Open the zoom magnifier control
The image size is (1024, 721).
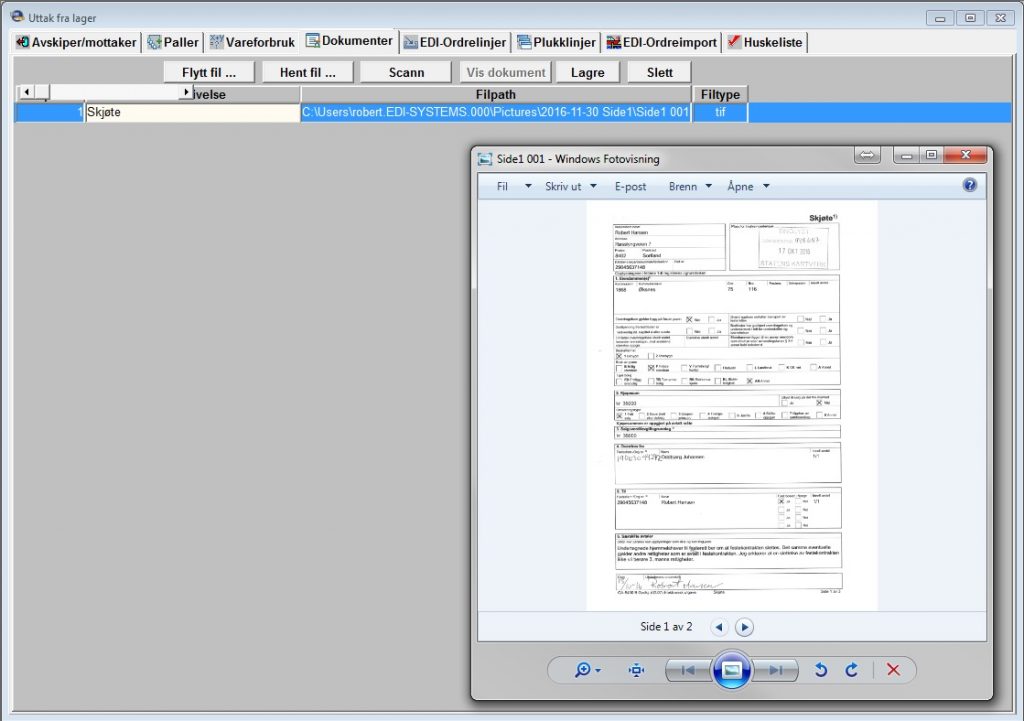click(587, 670)
